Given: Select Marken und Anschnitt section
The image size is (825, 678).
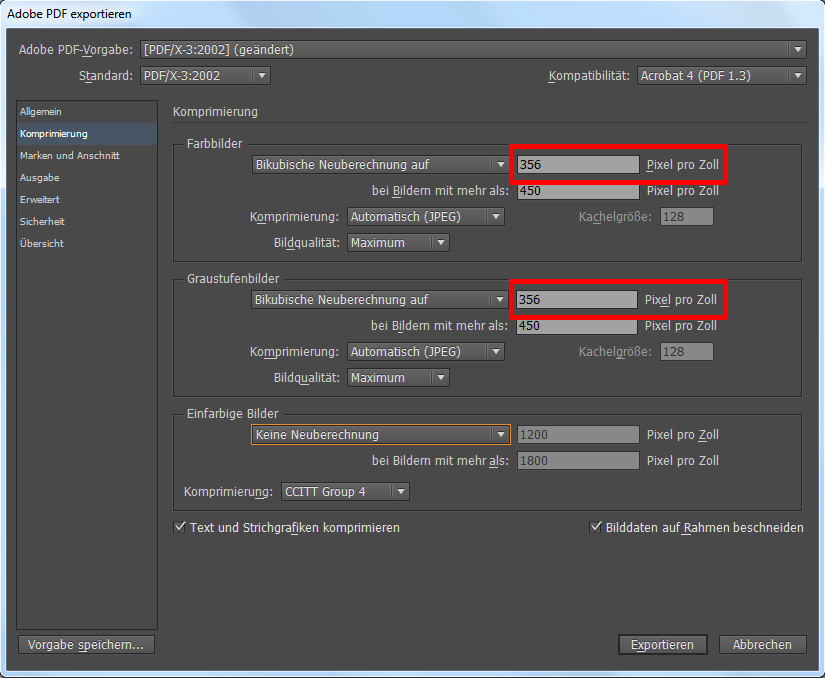Looking at the screenshot, I should (70, 156).
